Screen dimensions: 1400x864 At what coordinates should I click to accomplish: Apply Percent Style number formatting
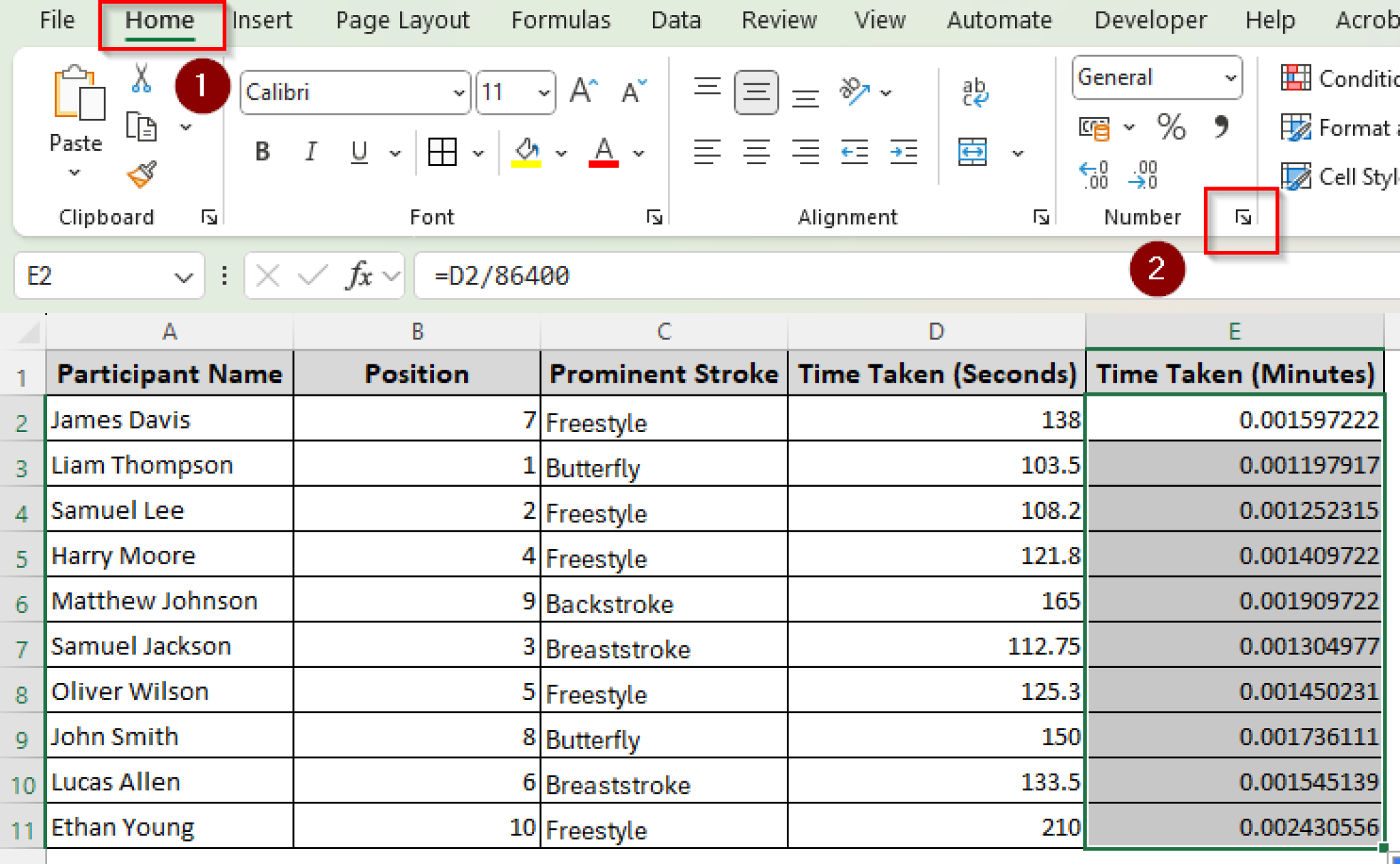(x=1171, y=127)
